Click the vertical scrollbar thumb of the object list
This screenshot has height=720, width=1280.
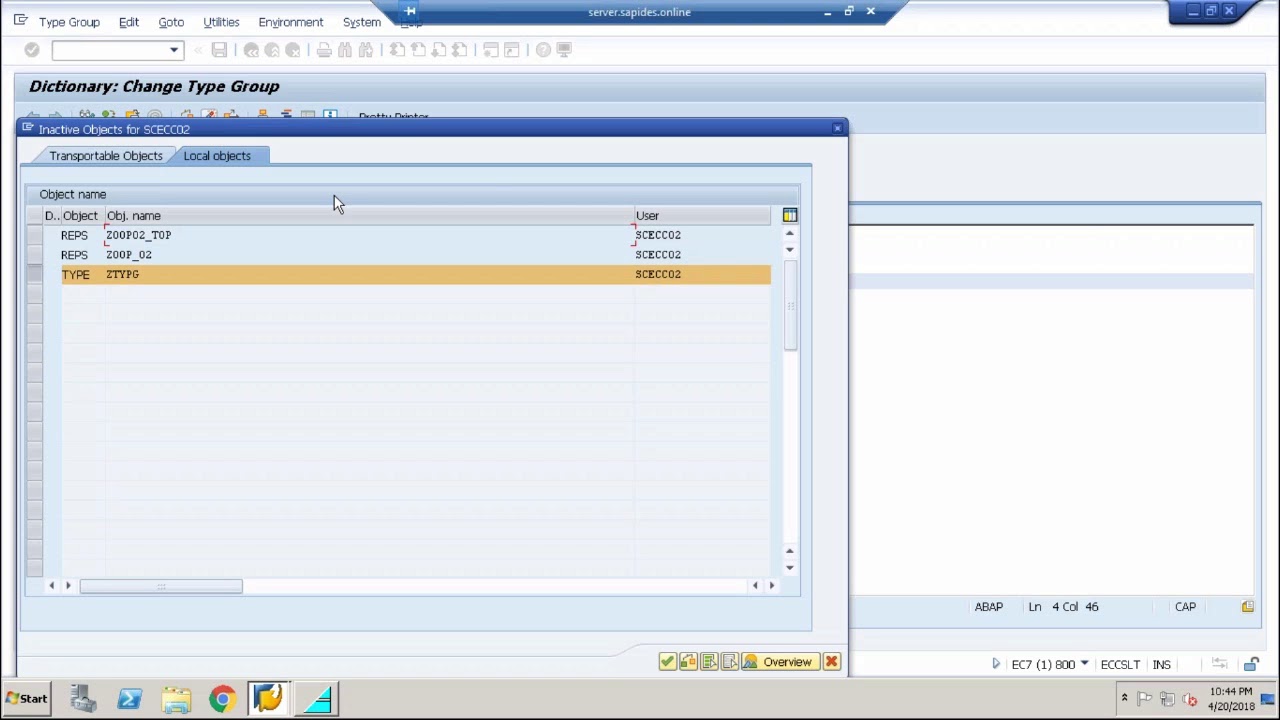790,305
